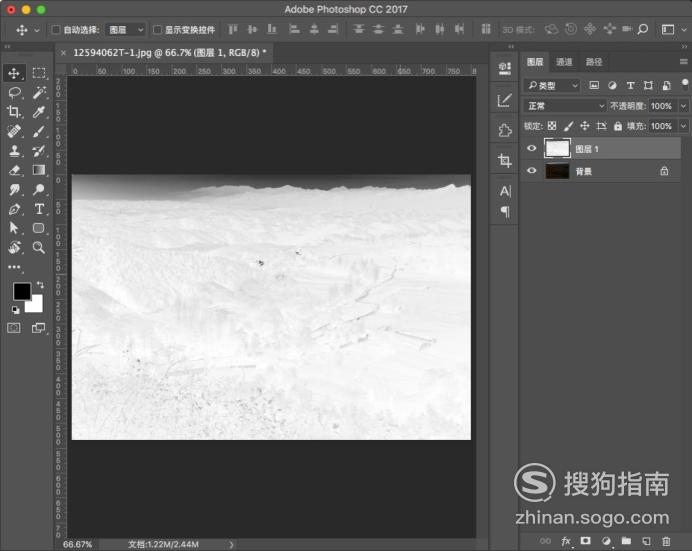
Task: Swap foreground and background colors
Action: coord(40,285)
